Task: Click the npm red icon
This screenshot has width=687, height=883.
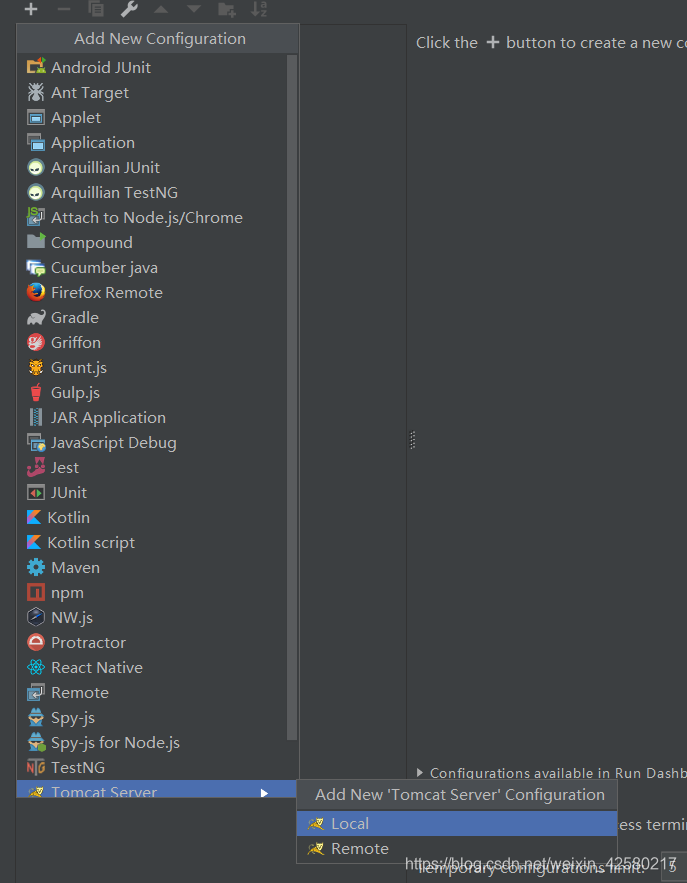Action: [x=36, y=592]
